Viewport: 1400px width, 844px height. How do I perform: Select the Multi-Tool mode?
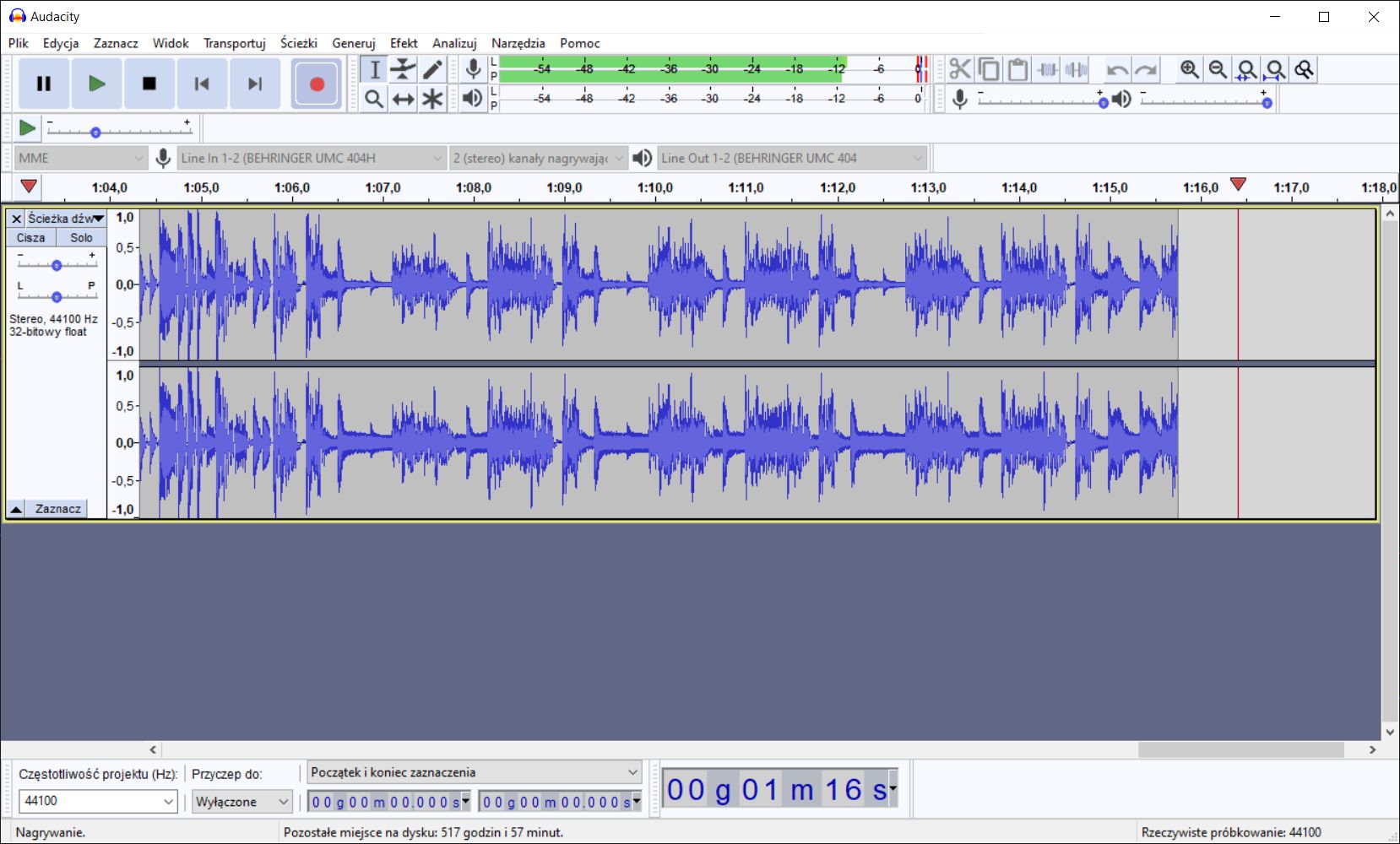click(431, 99)
